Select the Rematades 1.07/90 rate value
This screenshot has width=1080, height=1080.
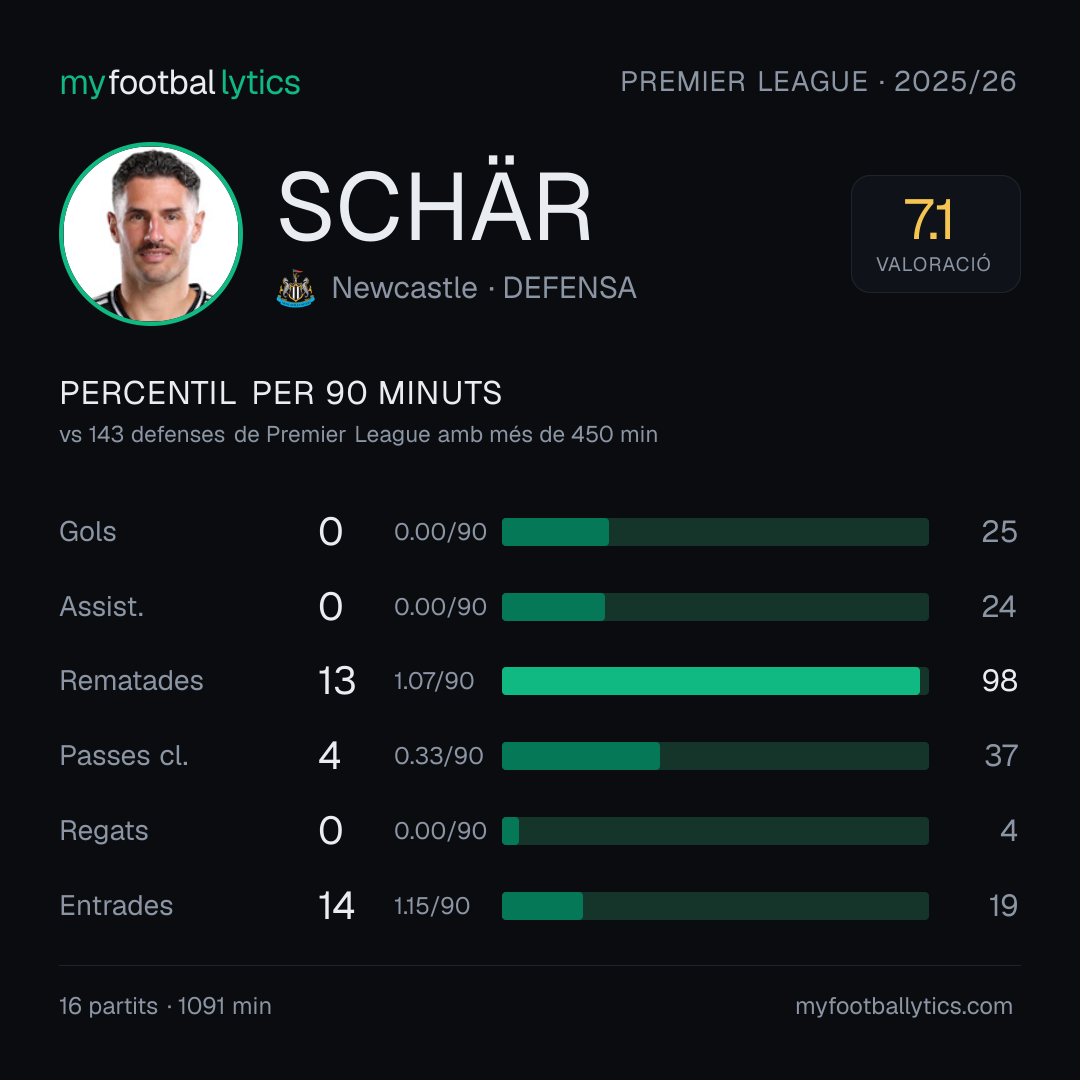(434, 681)
